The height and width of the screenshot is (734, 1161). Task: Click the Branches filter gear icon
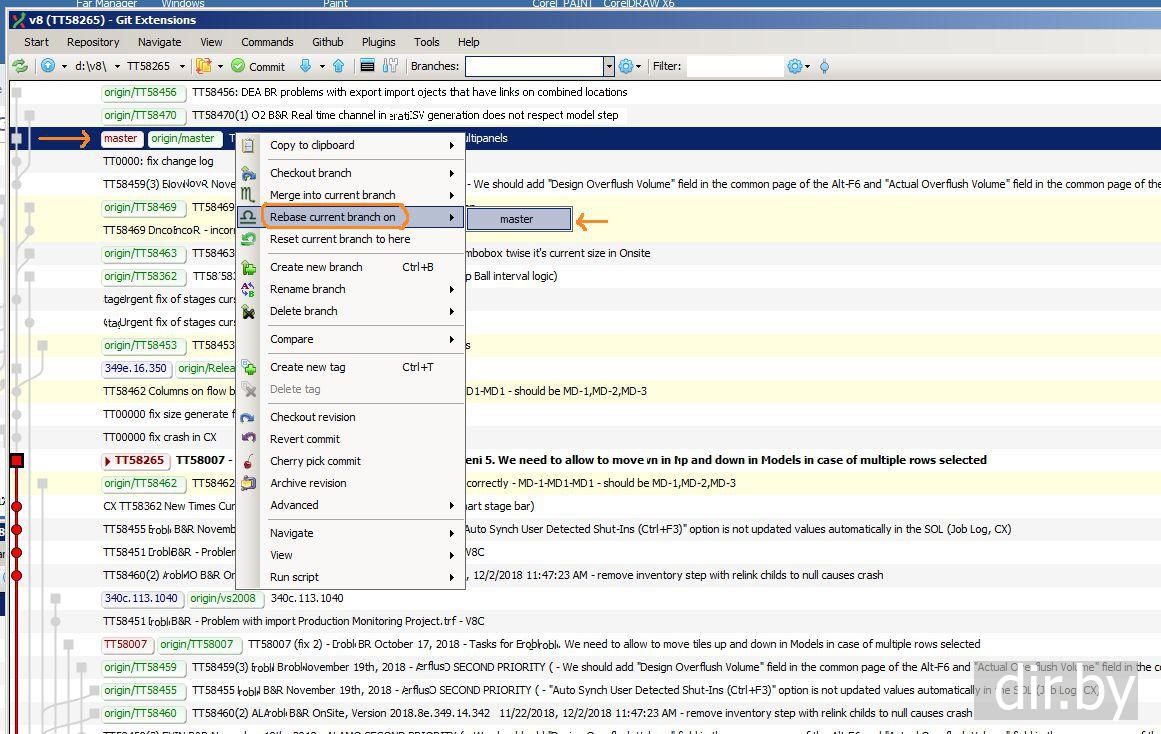pos(626,66)
